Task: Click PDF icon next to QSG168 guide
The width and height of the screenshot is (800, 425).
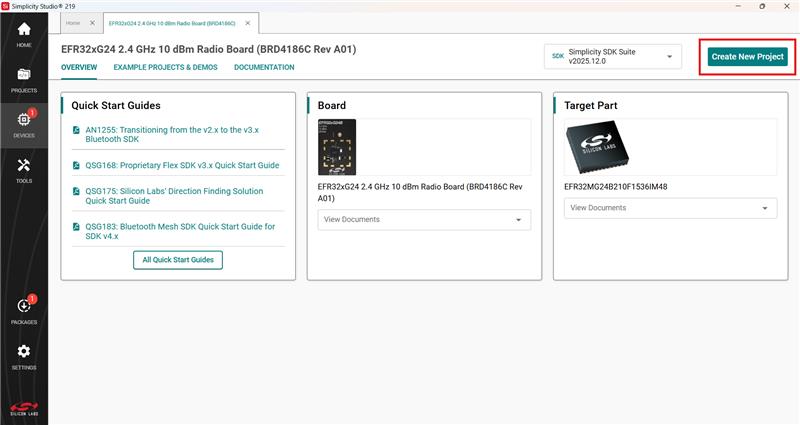Action: 76,165
